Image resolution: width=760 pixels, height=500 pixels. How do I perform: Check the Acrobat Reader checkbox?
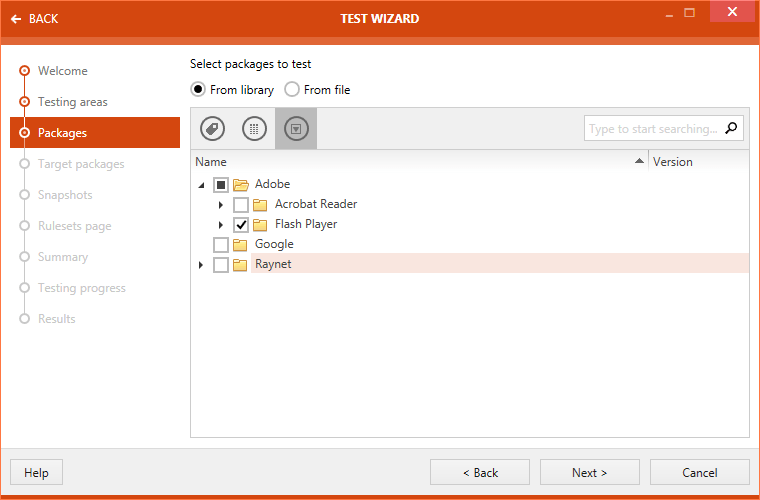241,205
